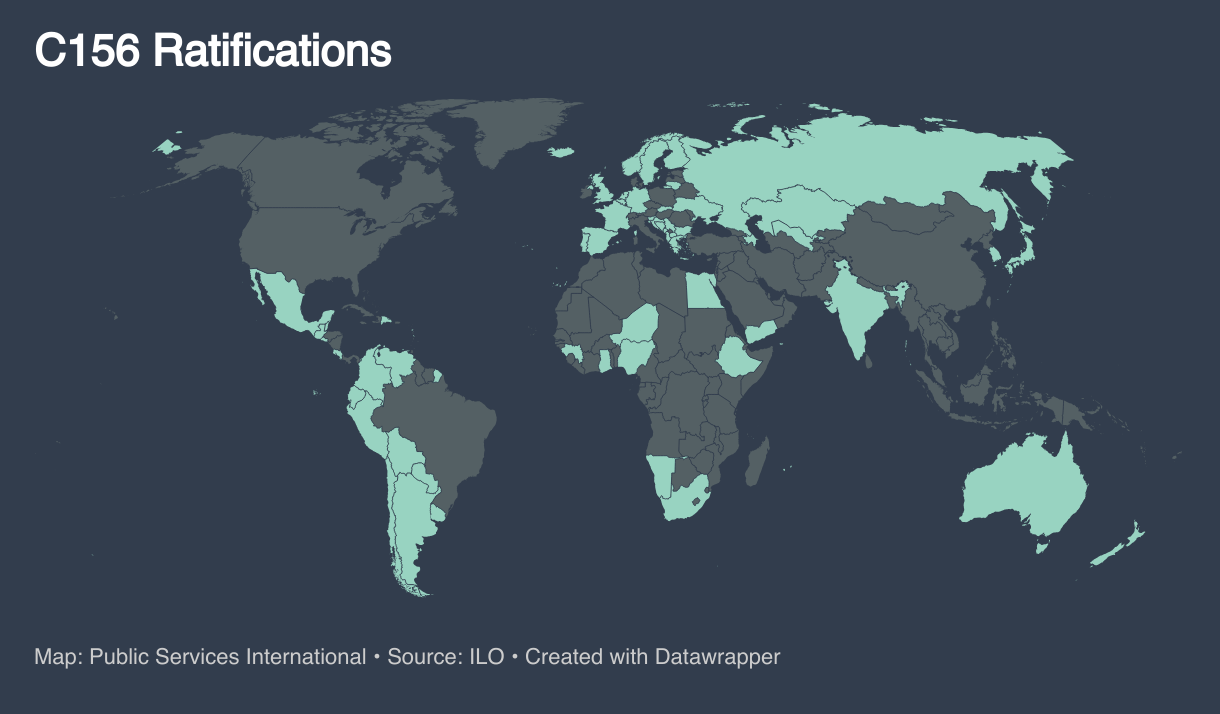Select Mexico on the map
The height and width of the screenshot is (714, 1220).
point(285,298)
